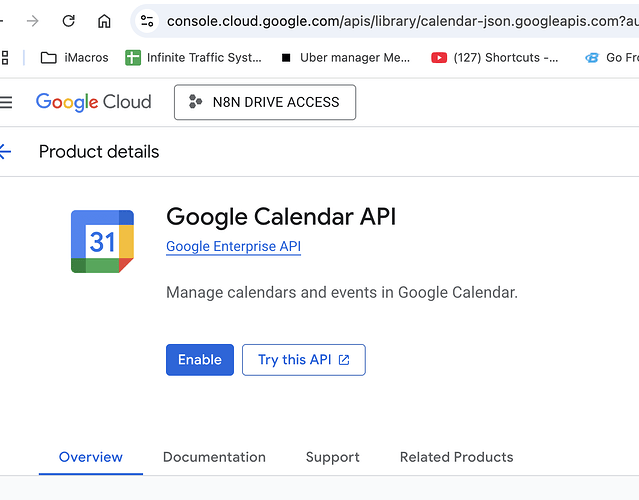Open site information icon in address bar
This screenshot has width=639, height=500.
pos(147,20)
